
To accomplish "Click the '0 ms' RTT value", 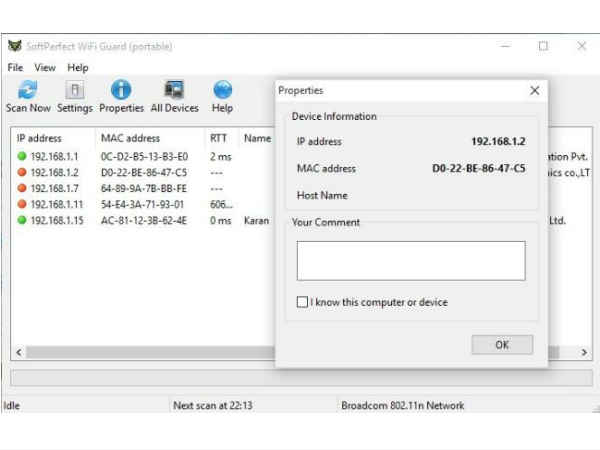I will click(x=220, y=220).
